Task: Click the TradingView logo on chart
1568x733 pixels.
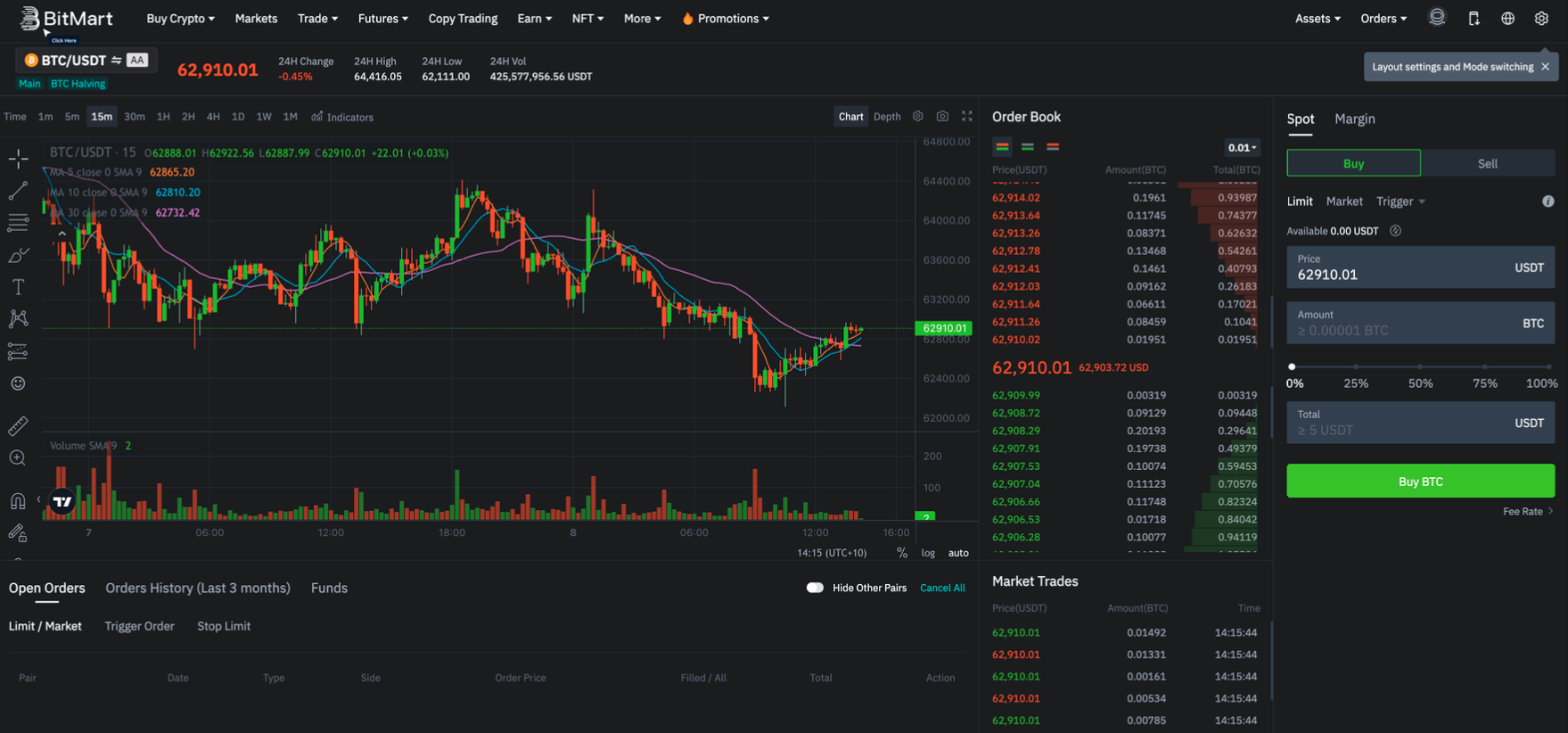Action: pyautogui.click(x=62, y=502)
